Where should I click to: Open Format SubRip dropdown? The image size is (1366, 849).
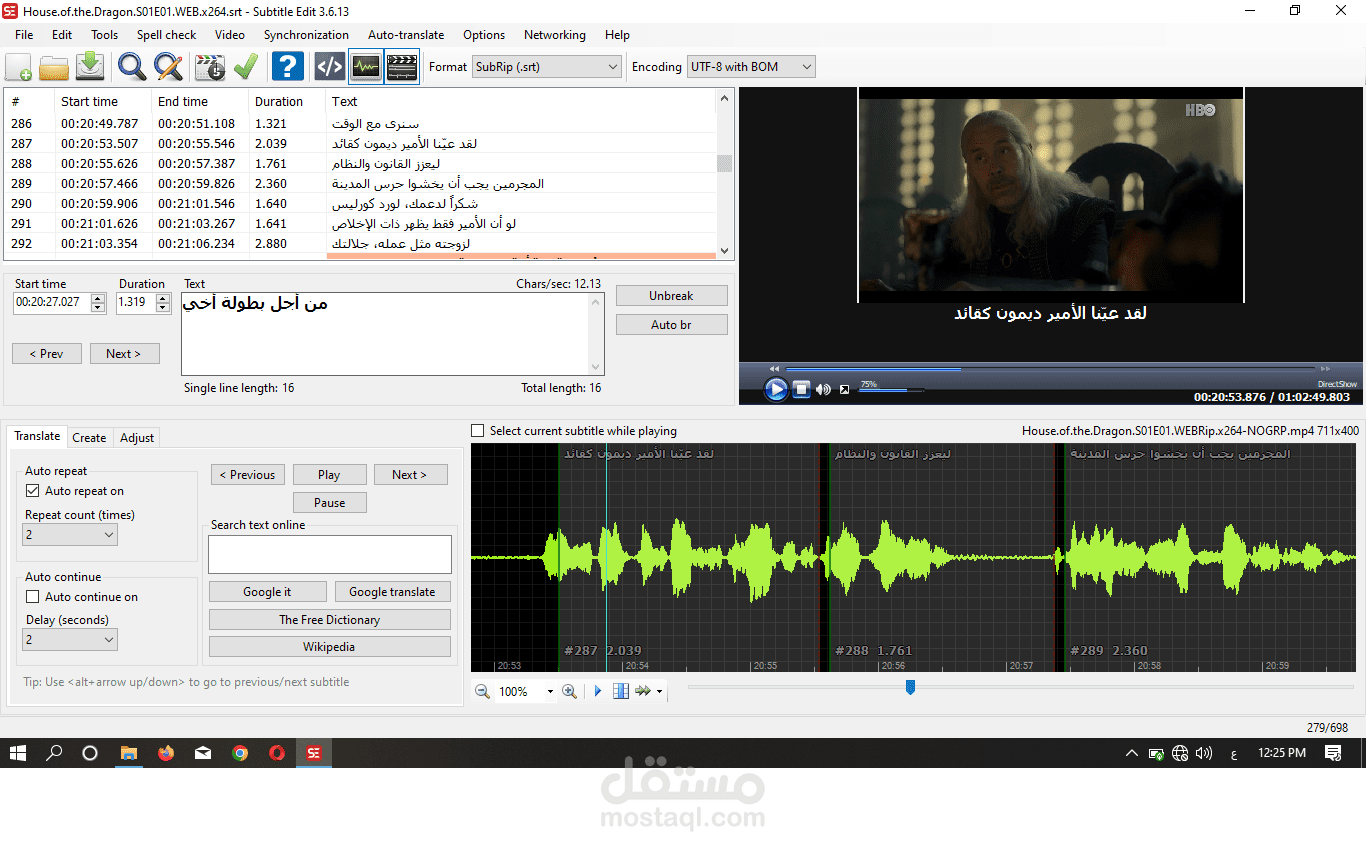pos(546,67)
